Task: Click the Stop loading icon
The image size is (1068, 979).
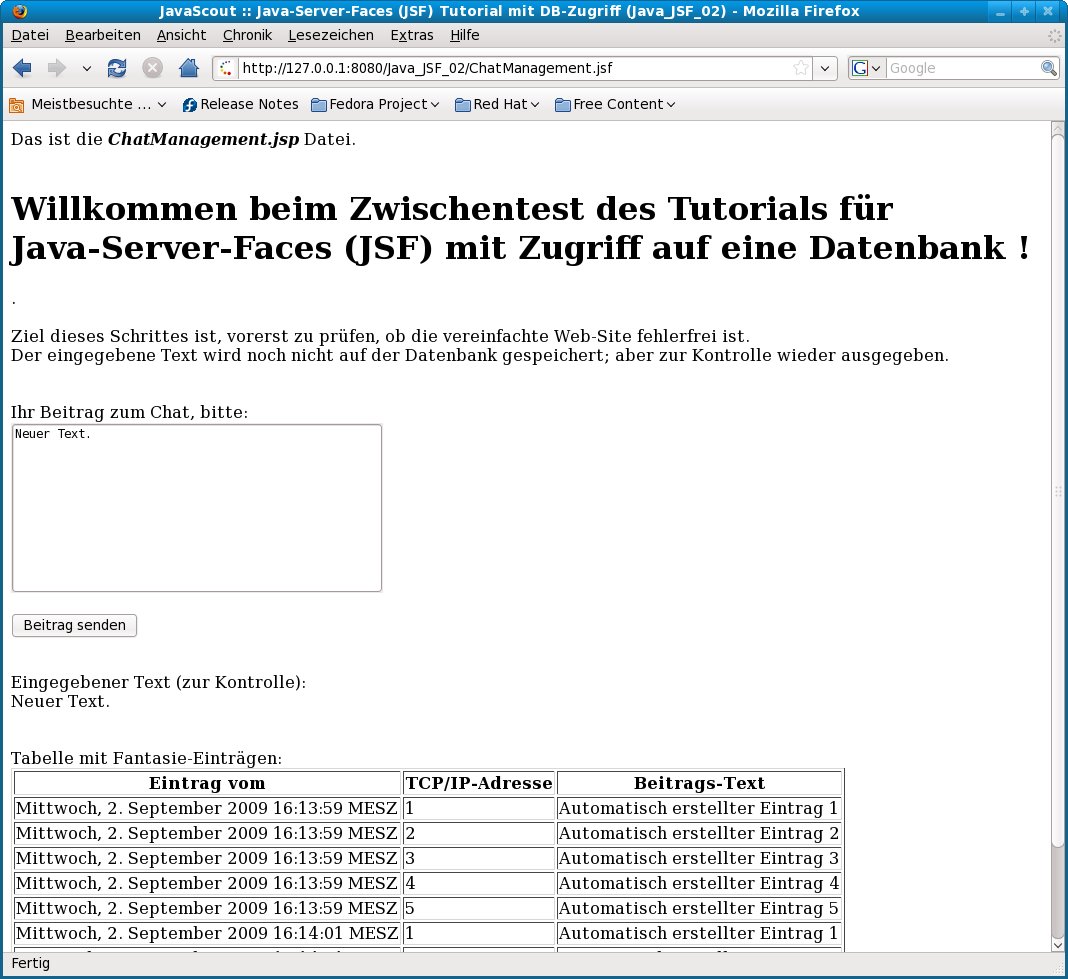Action: (x=152, y=68)
